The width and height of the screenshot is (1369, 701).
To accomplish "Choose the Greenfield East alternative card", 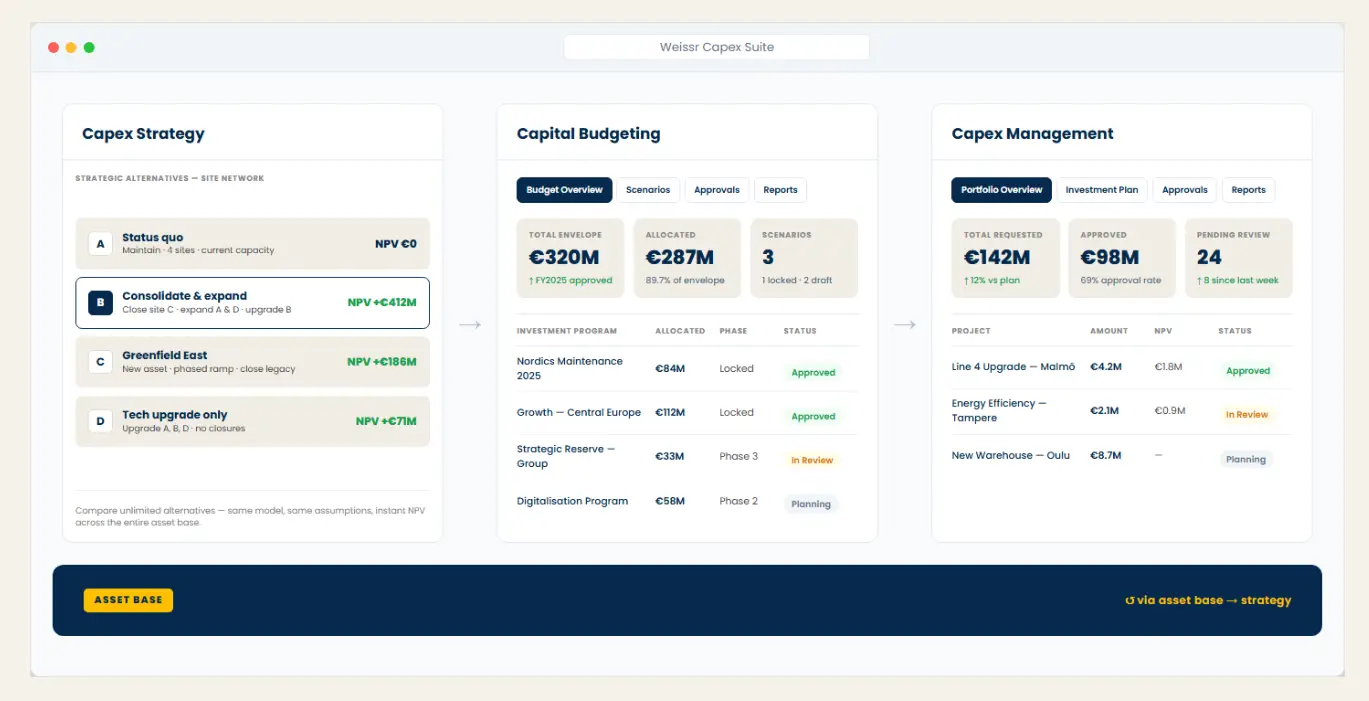I will click(x=252, y=362).
